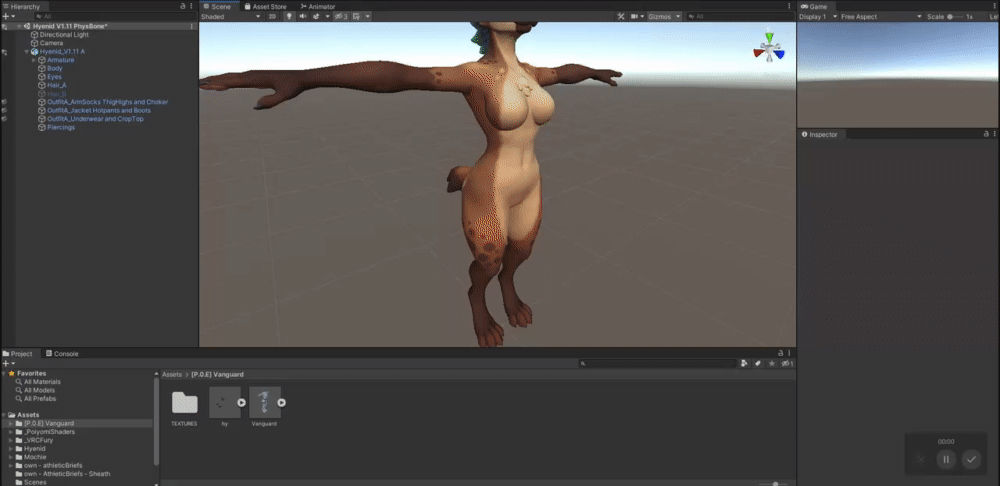Expand the Armature object
The image size is (1000, 486).
(x=34, y=60)
